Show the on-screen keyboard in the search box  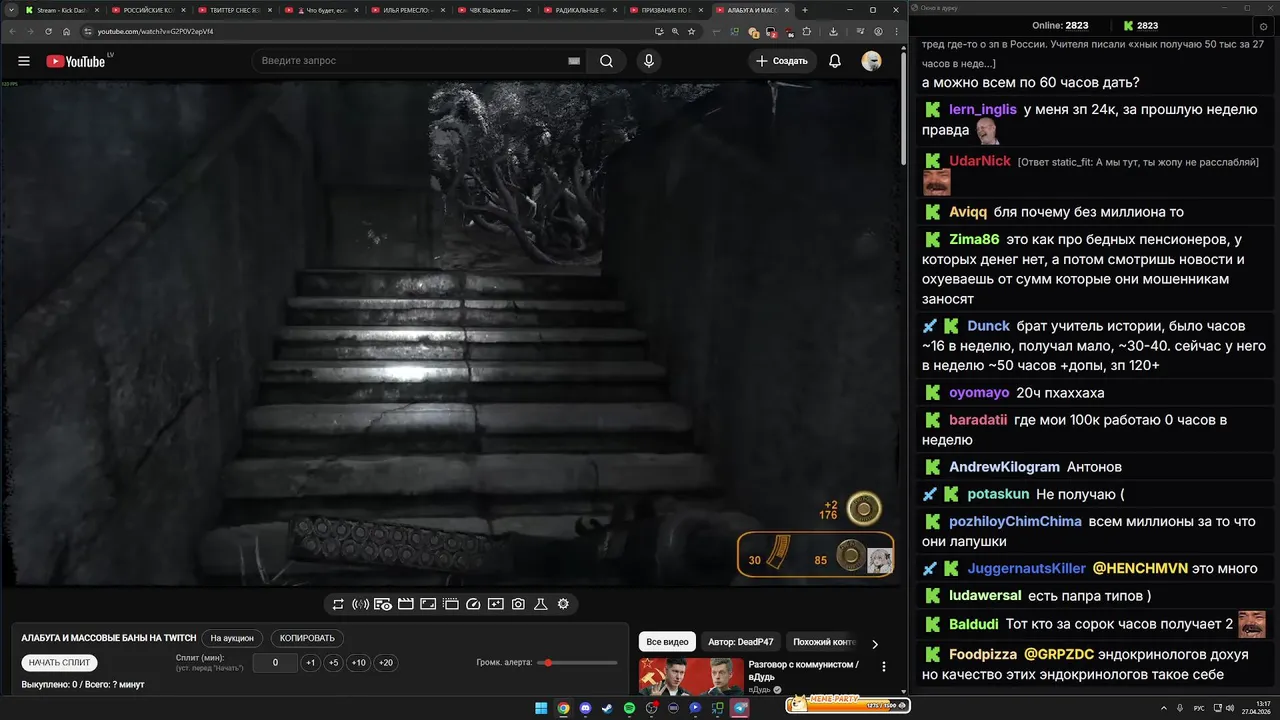click(574, 61)
